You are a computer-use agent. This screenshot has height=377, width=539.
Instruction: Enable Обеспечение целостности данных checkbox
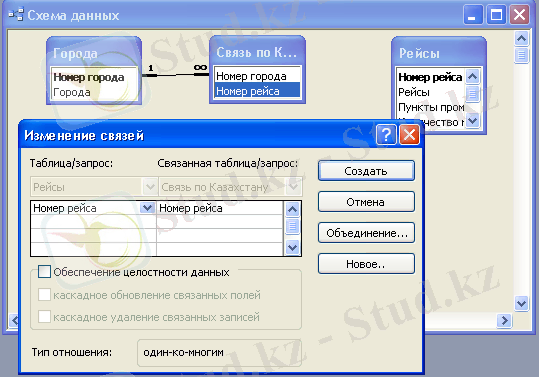(44, 271)
